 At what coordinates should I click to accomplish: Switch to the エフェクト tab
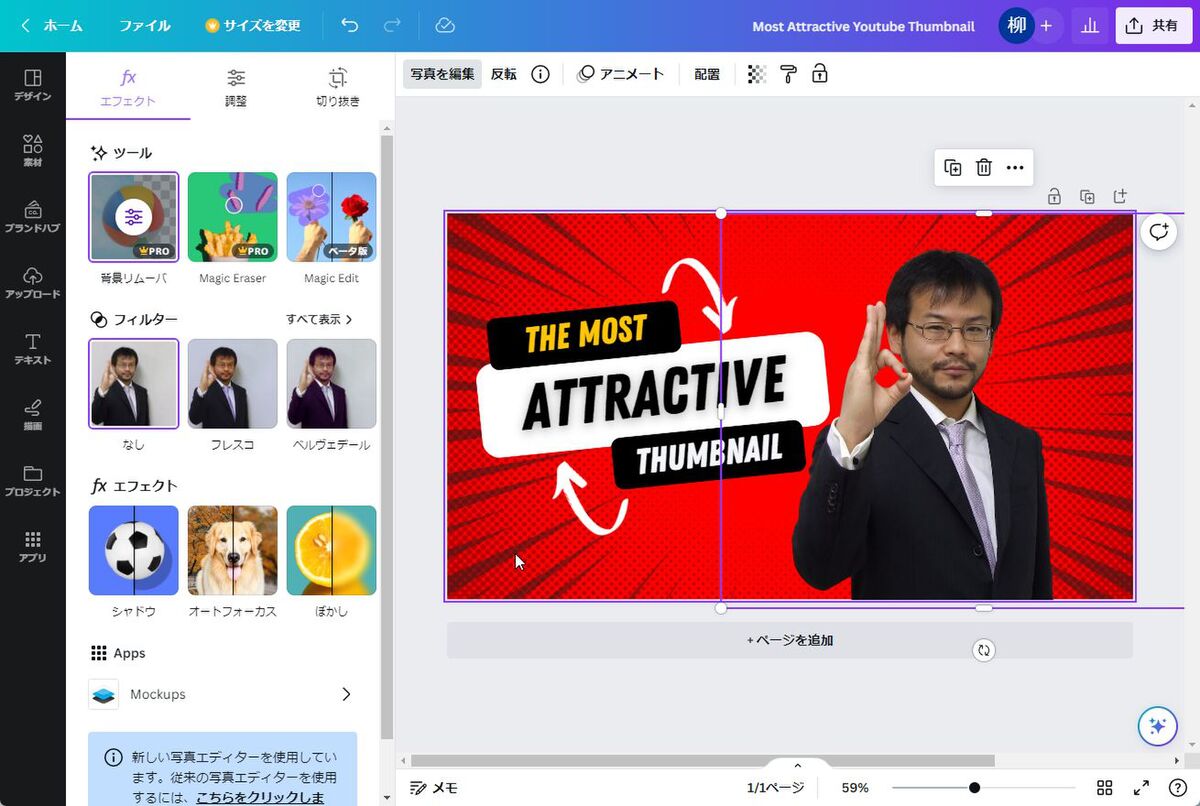pyautogui.click(x=128, y=88)
